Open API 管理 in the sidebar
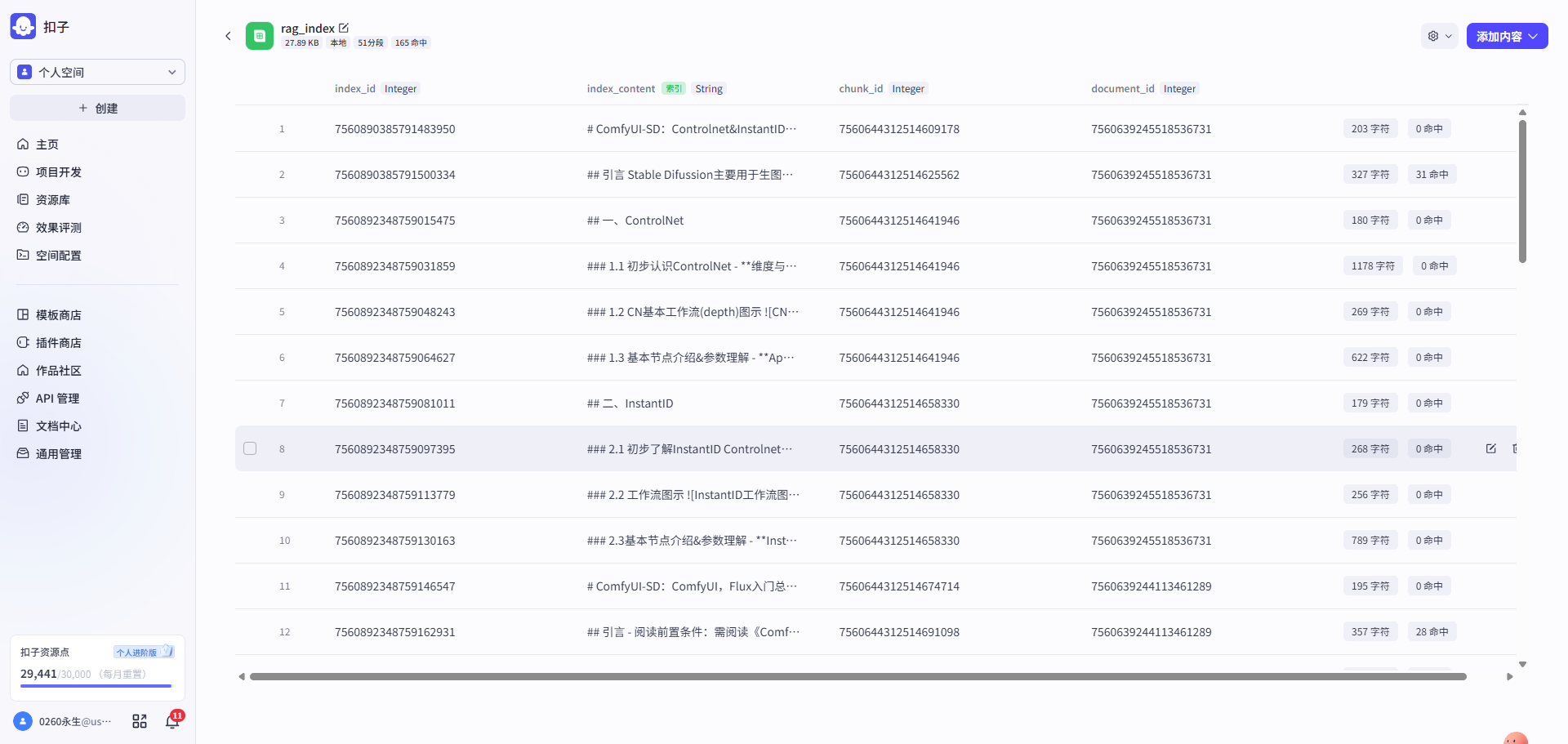Viewport: 1568px width, 744px height. click(57, 398)
